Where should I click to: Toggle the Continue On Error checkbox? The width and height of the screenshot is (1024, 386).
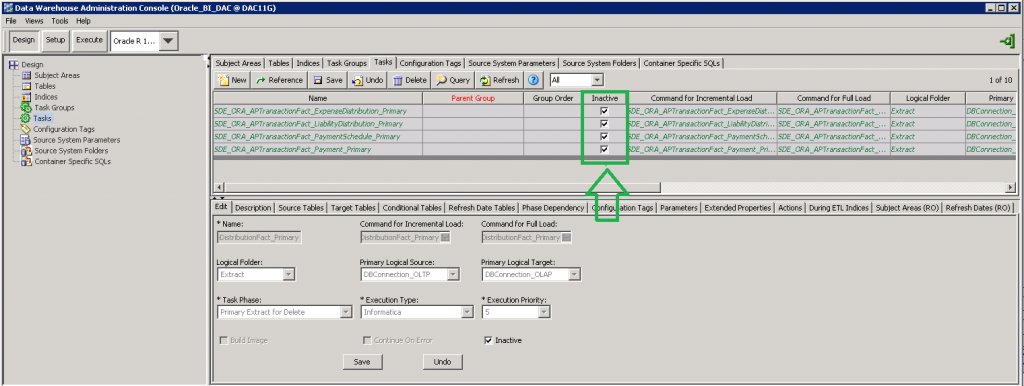(x=366, y=340)
